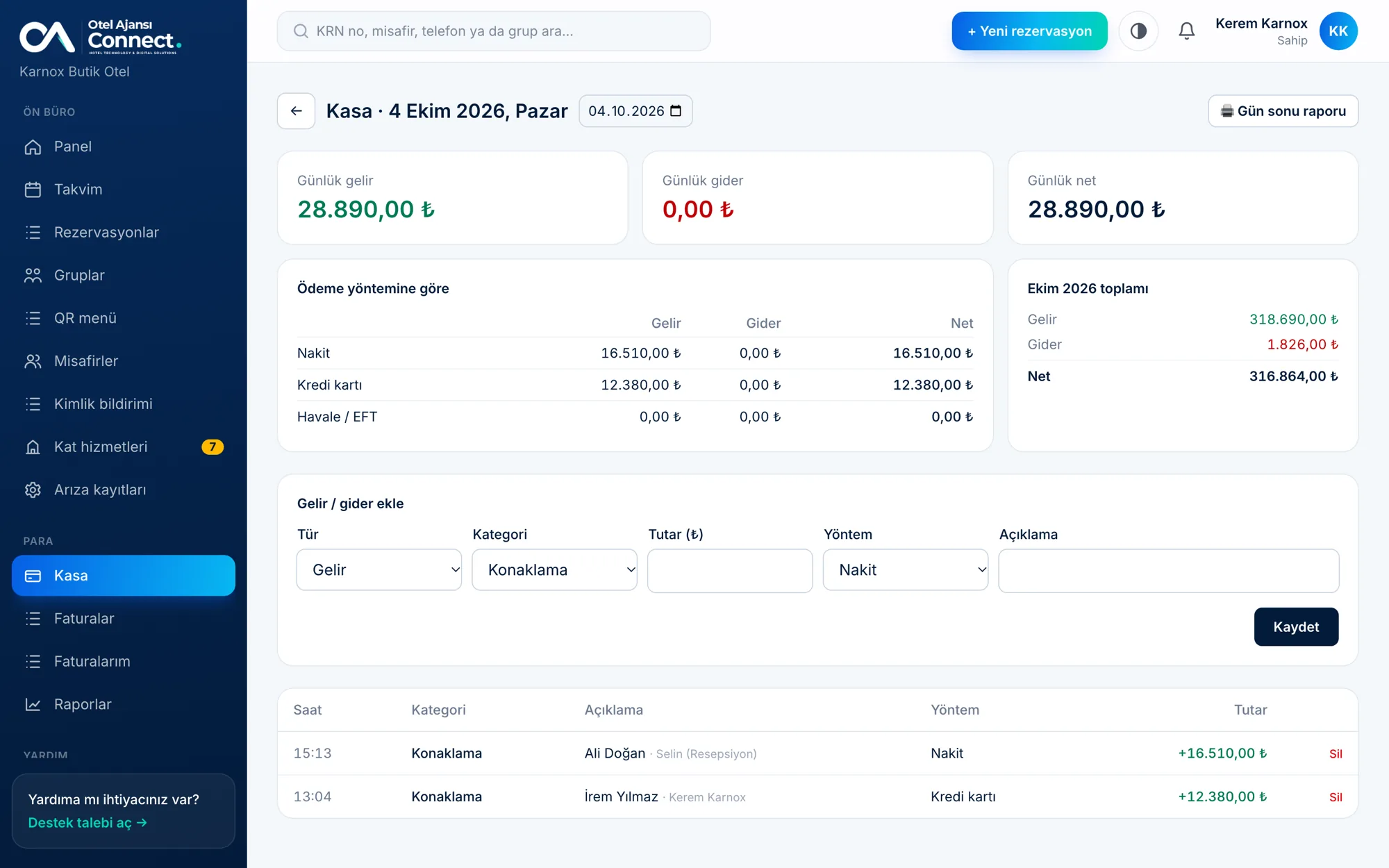Image resolution: width=1389 pixels, height=868 pixels.
Task: Click the search box for KRN no
Action: click(x=494, y=31)
